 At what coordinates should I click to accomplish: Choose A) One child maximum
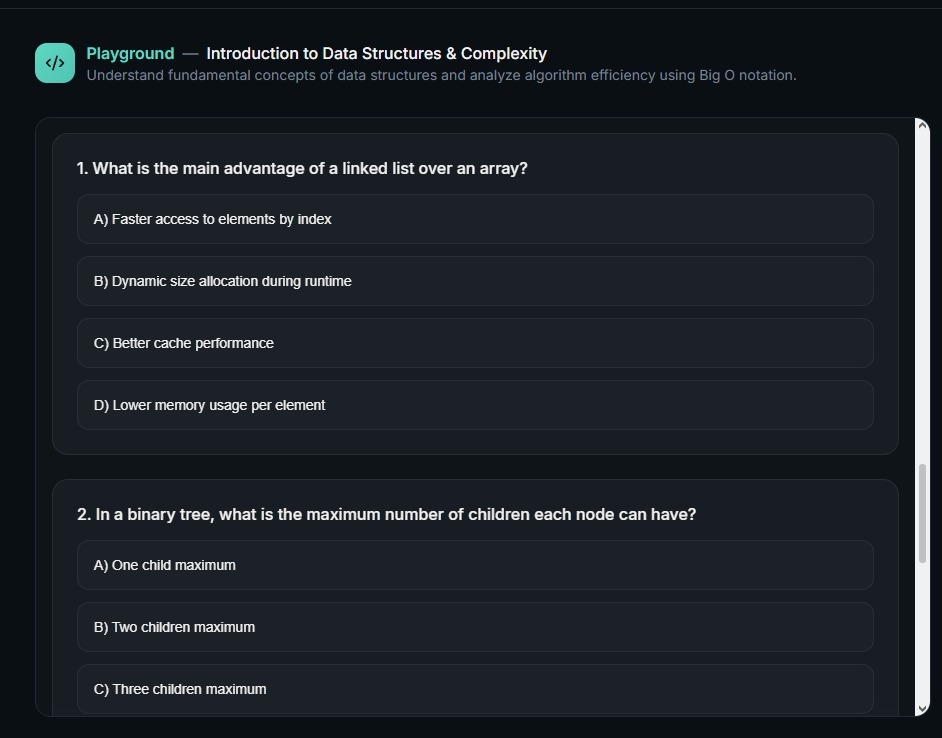coord(475,565)
